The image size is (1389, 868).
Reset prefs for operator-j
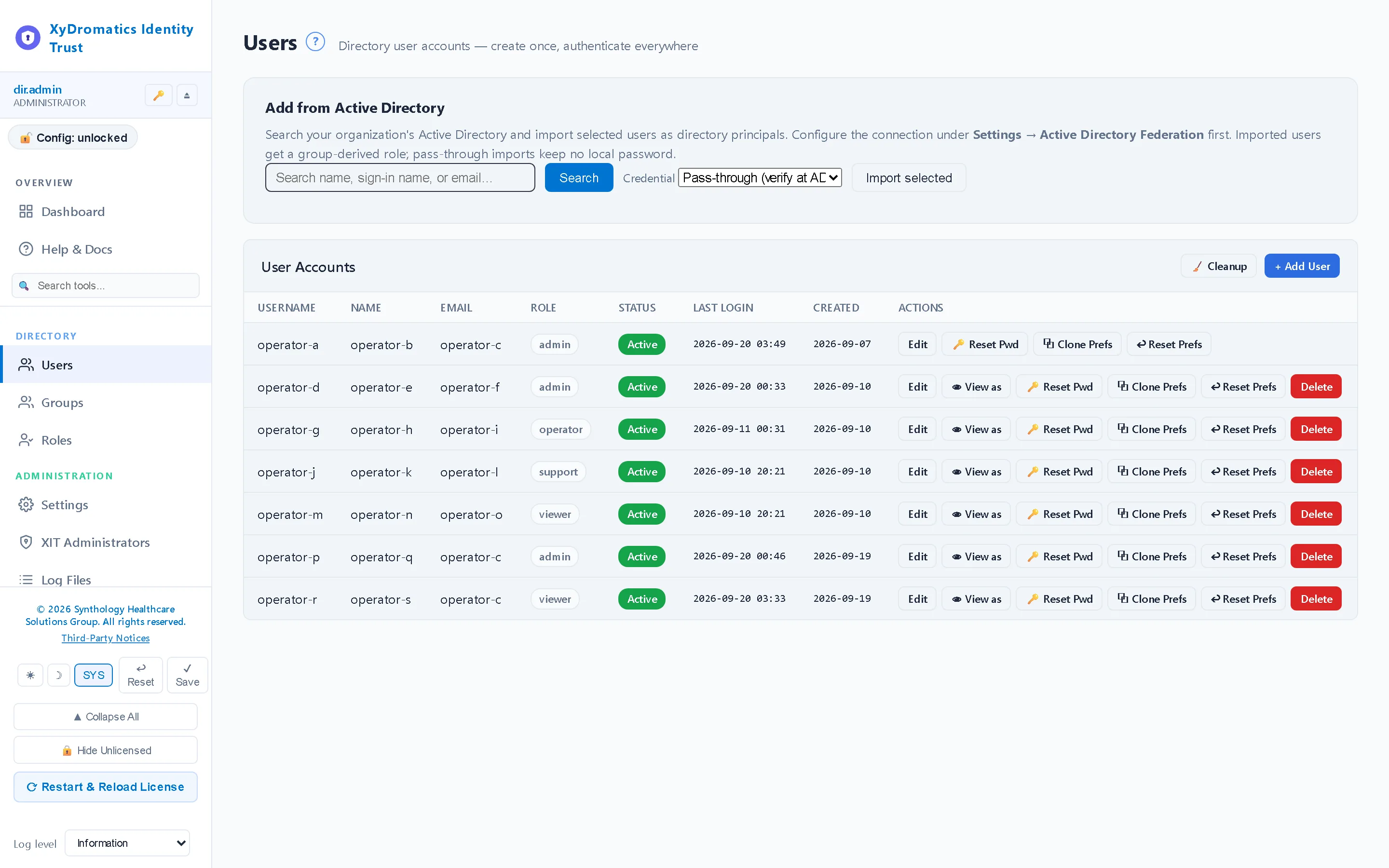pos(1243,472)
